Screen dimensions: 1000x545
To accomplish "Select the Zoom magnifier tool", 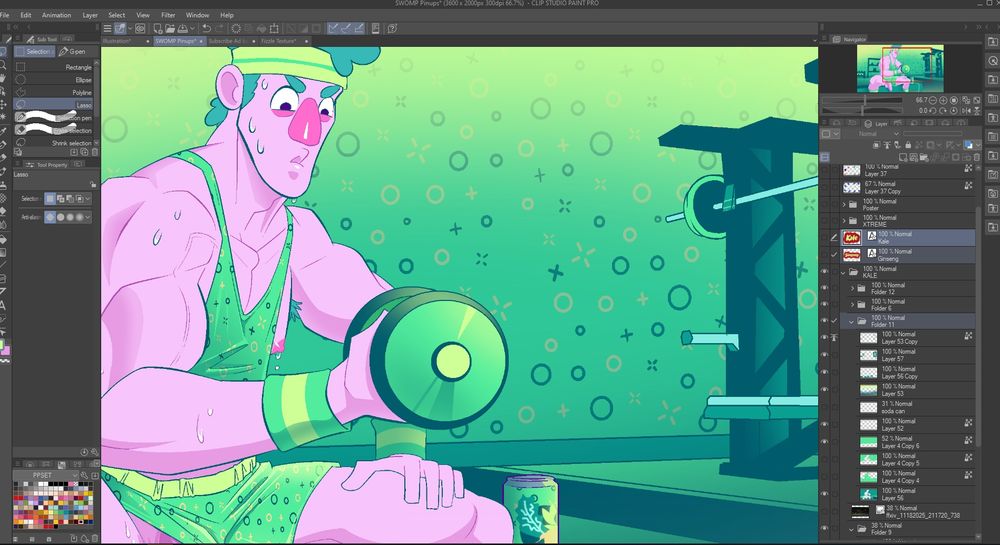I will tap(3, 64).
